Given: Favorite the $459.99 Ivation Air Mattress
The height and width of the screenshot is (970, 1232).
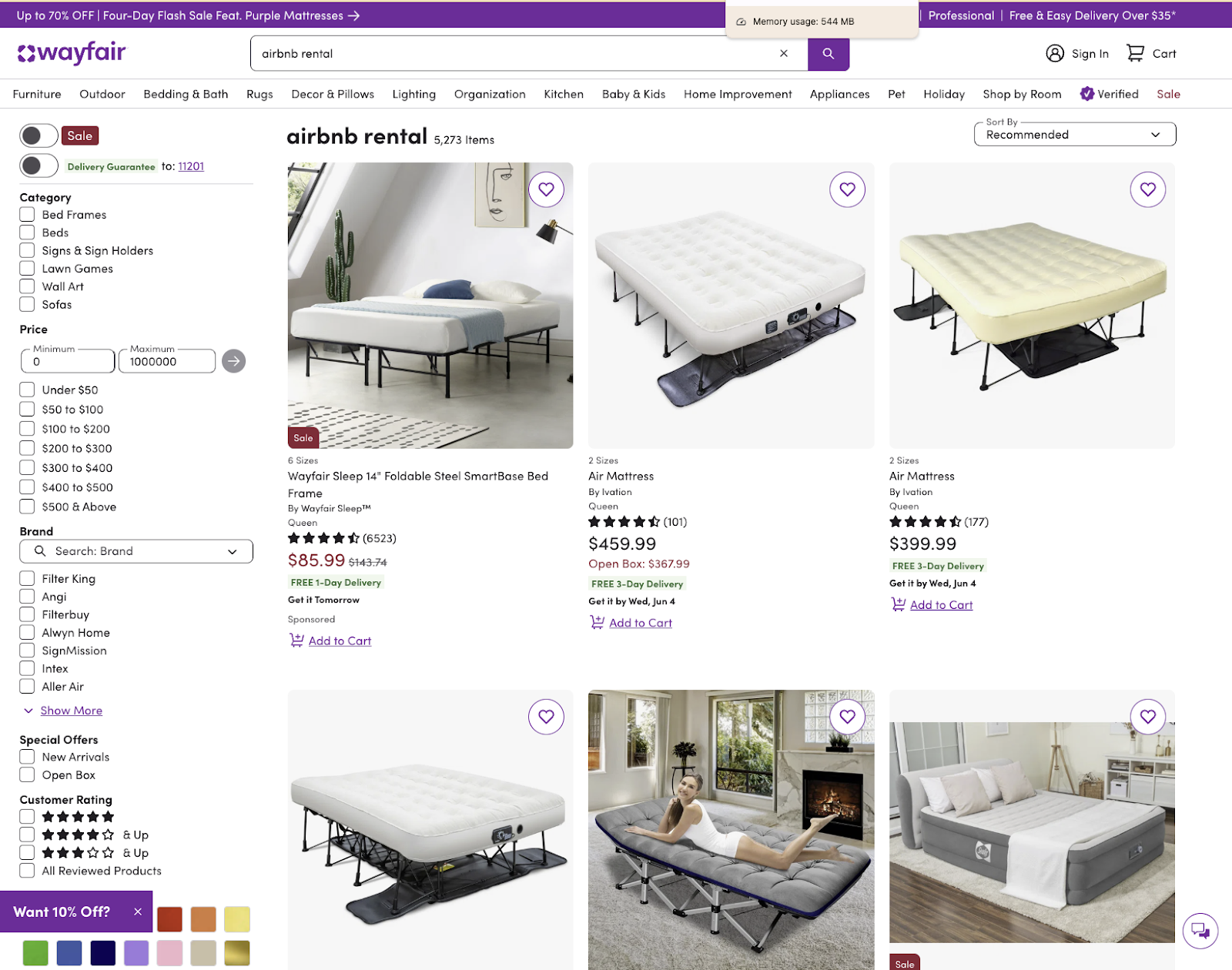Looking at the screenshot, I should coord(847,189).
